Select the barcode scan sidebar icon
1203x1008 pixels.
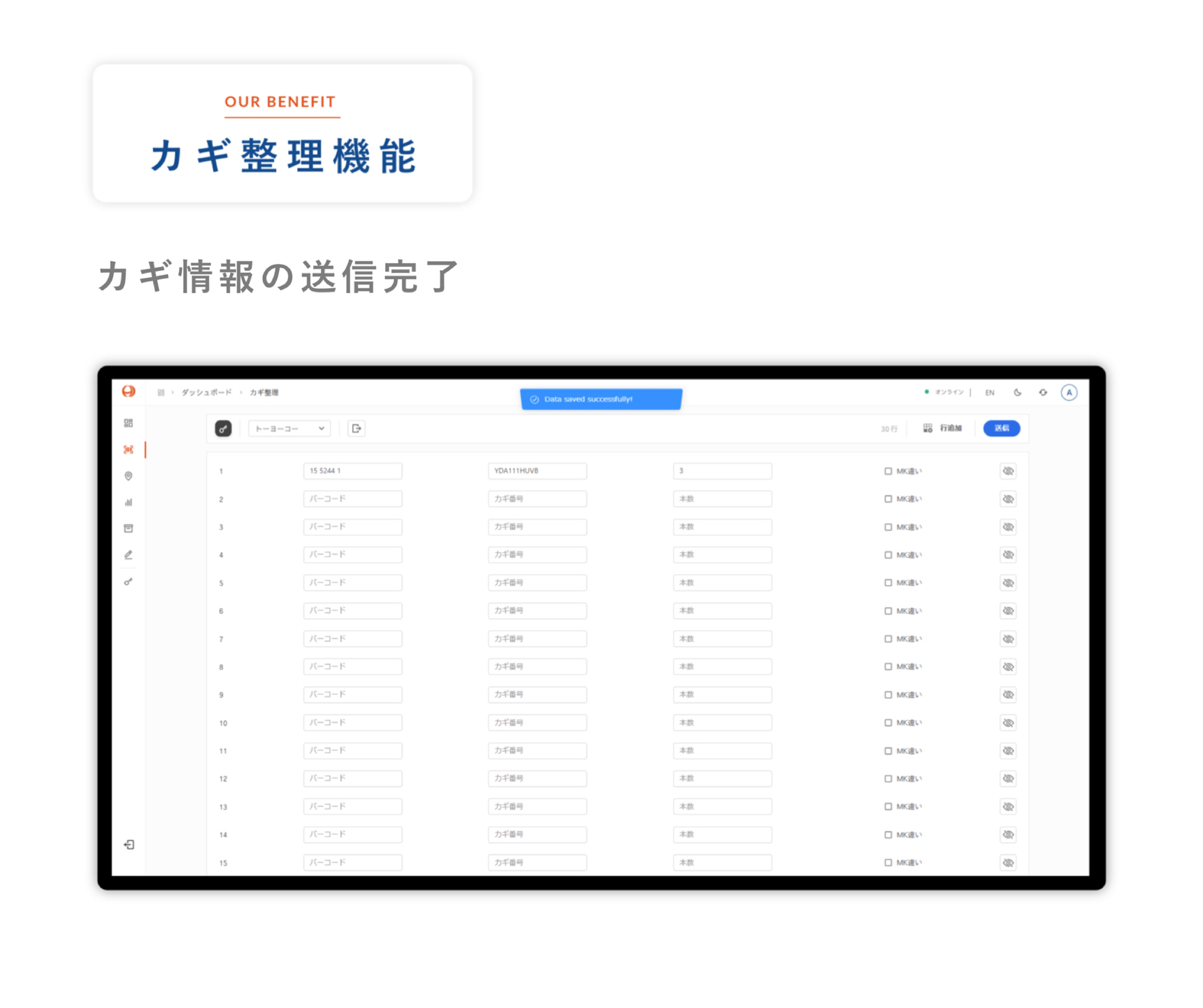click(128, 450)
